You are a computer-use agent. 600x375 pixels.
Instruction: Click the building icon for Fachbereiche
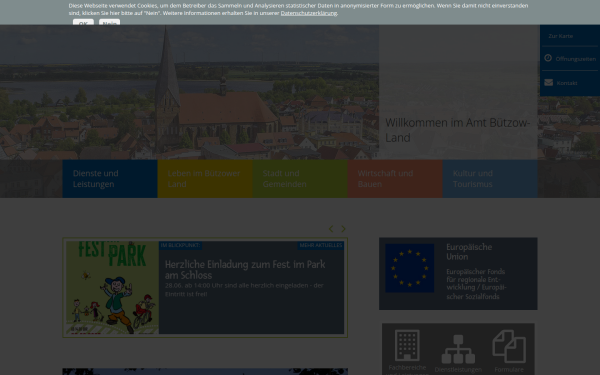coord(407,345)
